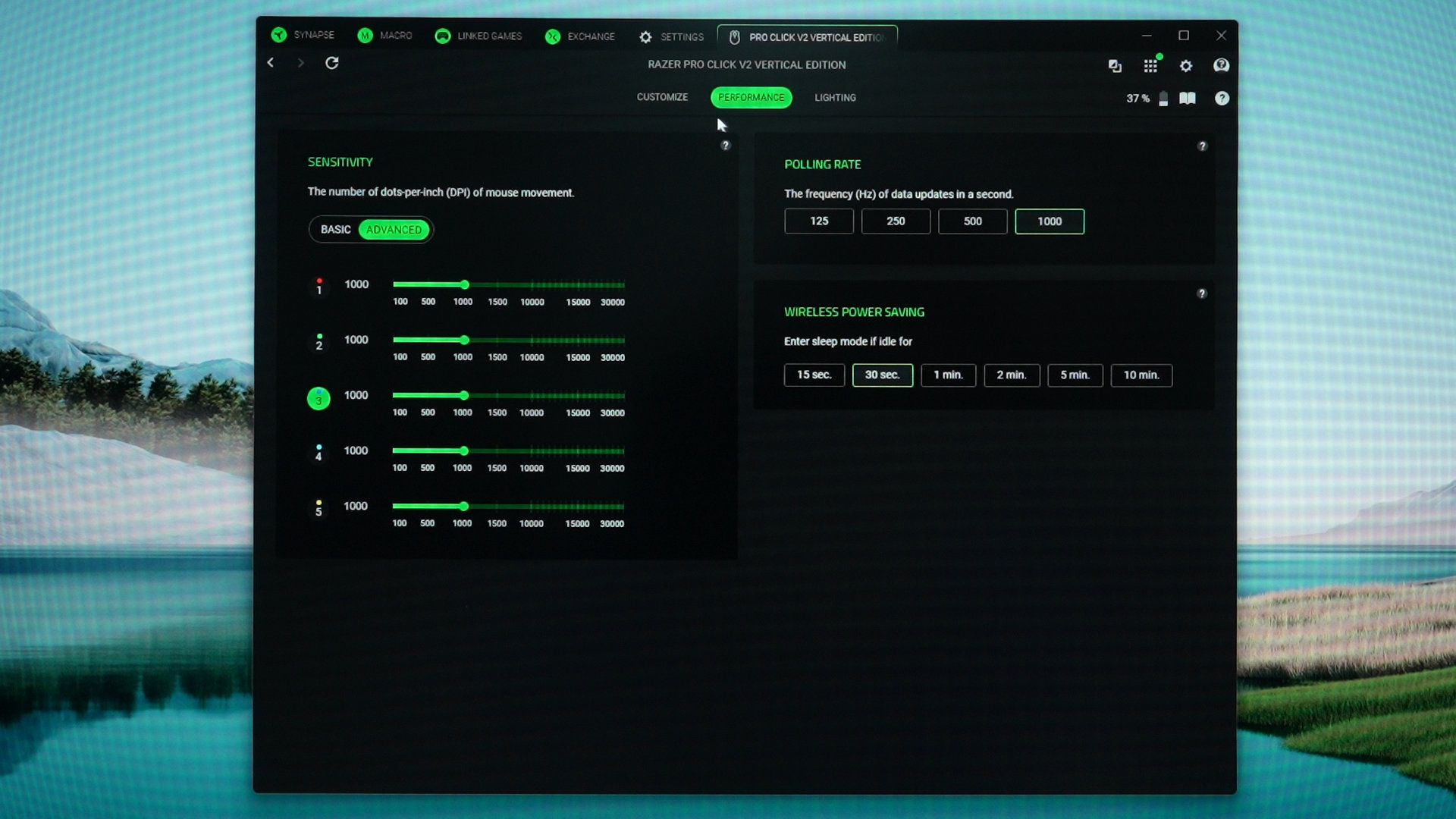Select active DPI stage 3

click(318, 398)
